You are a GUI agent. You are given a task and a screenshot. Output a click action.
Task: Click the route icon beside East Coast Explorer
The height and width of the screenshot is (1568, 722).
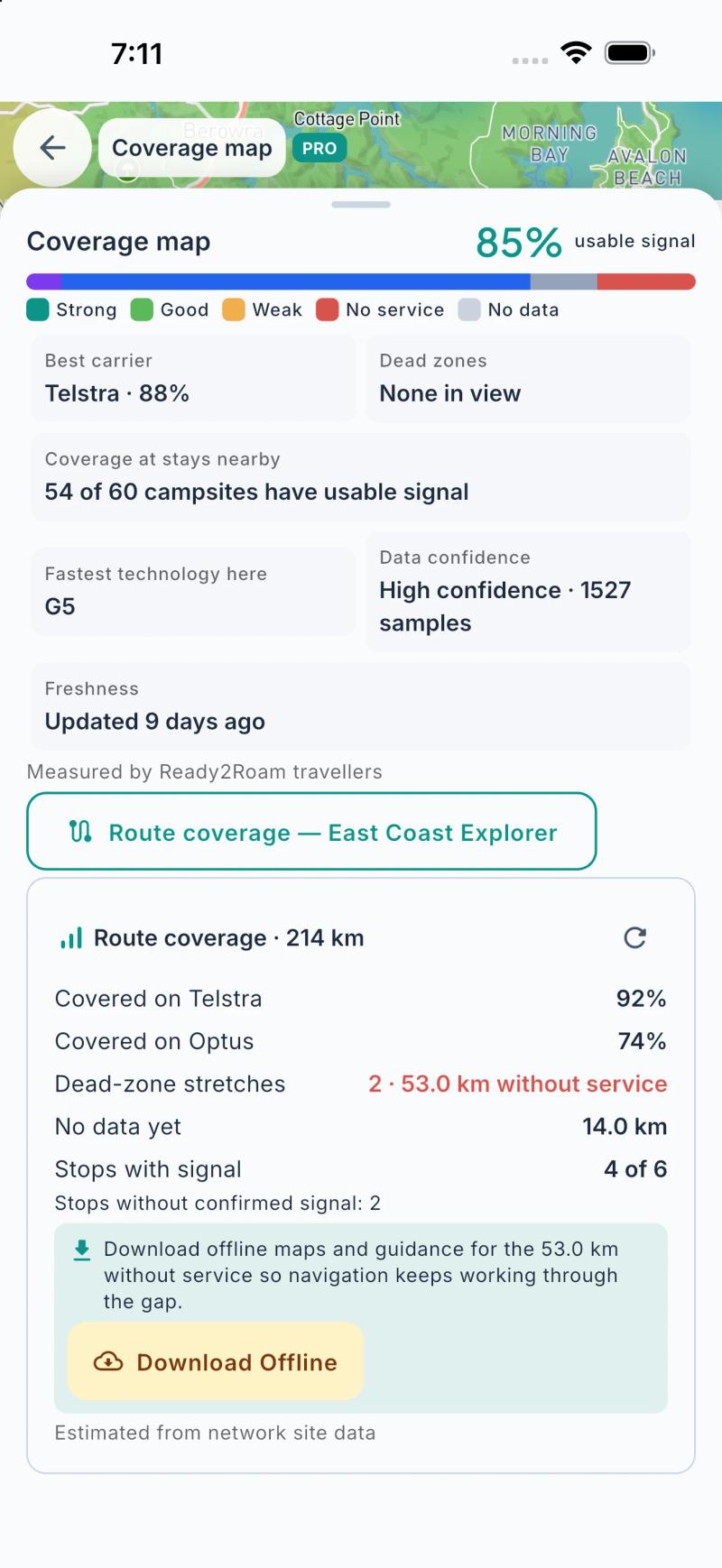tap(80, 832)
